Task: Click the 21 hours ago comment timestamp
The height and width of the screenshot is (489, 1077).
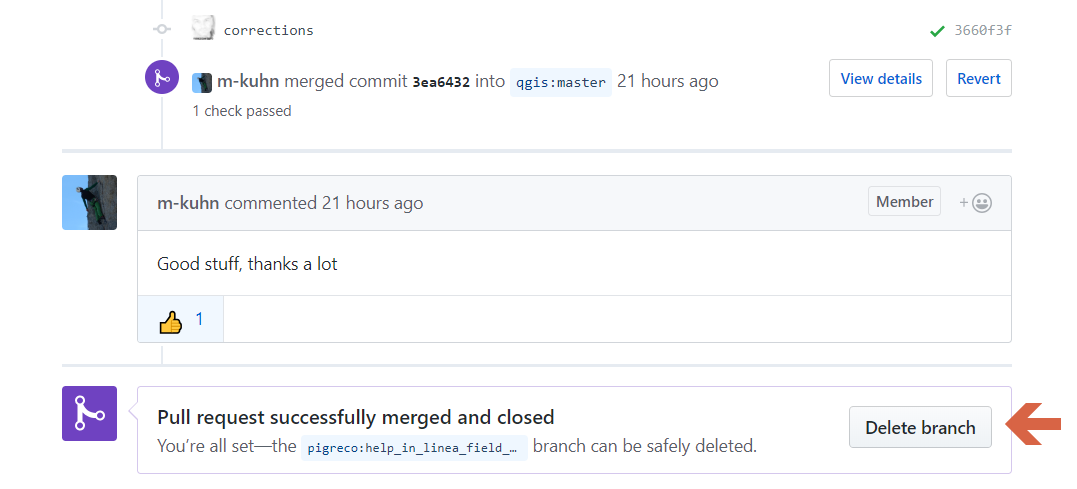Action: click(372, 203)
